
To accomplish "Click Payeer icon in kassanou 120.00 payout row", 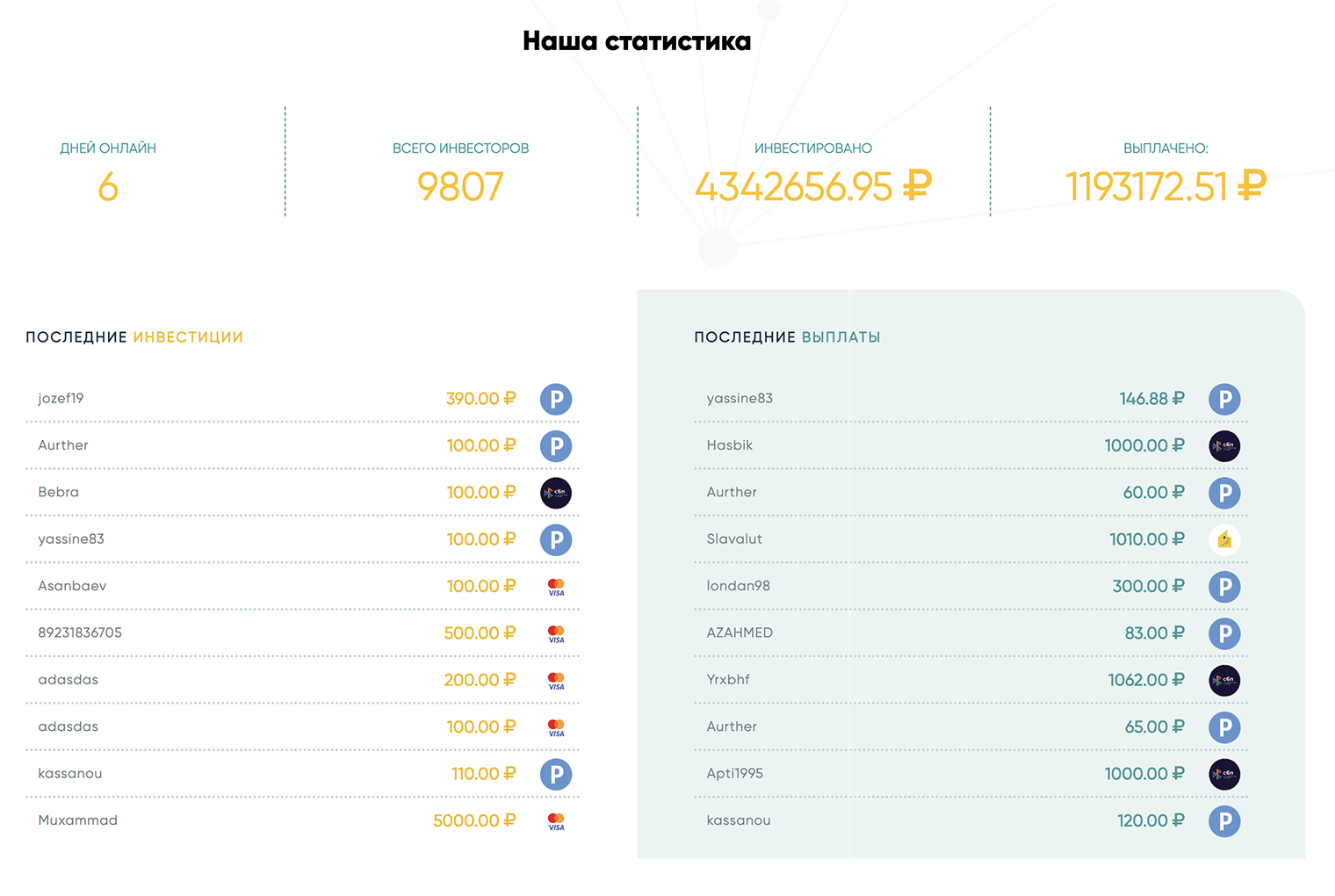I will coord(1224,821).
